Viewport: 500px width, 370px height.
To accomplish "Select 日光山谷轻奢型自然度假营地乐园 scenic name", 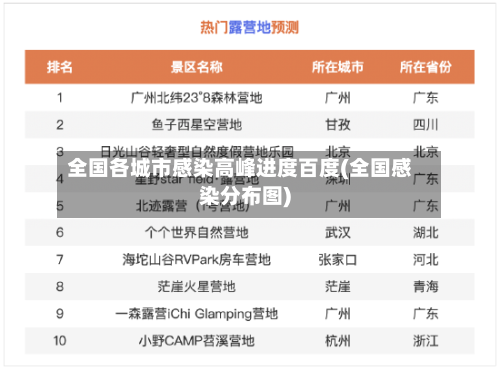I will click(x=197, y=152).
